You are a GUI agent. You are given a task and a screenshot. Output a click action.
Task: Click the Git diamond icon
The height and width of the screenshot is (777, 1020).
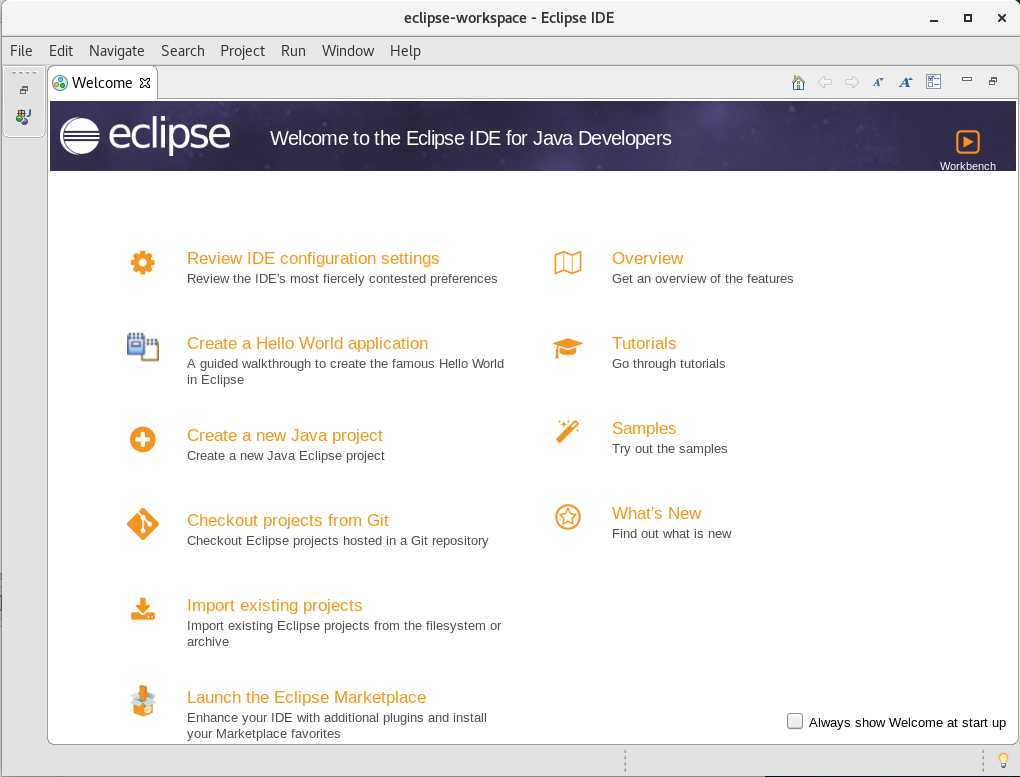pos(142,524)
